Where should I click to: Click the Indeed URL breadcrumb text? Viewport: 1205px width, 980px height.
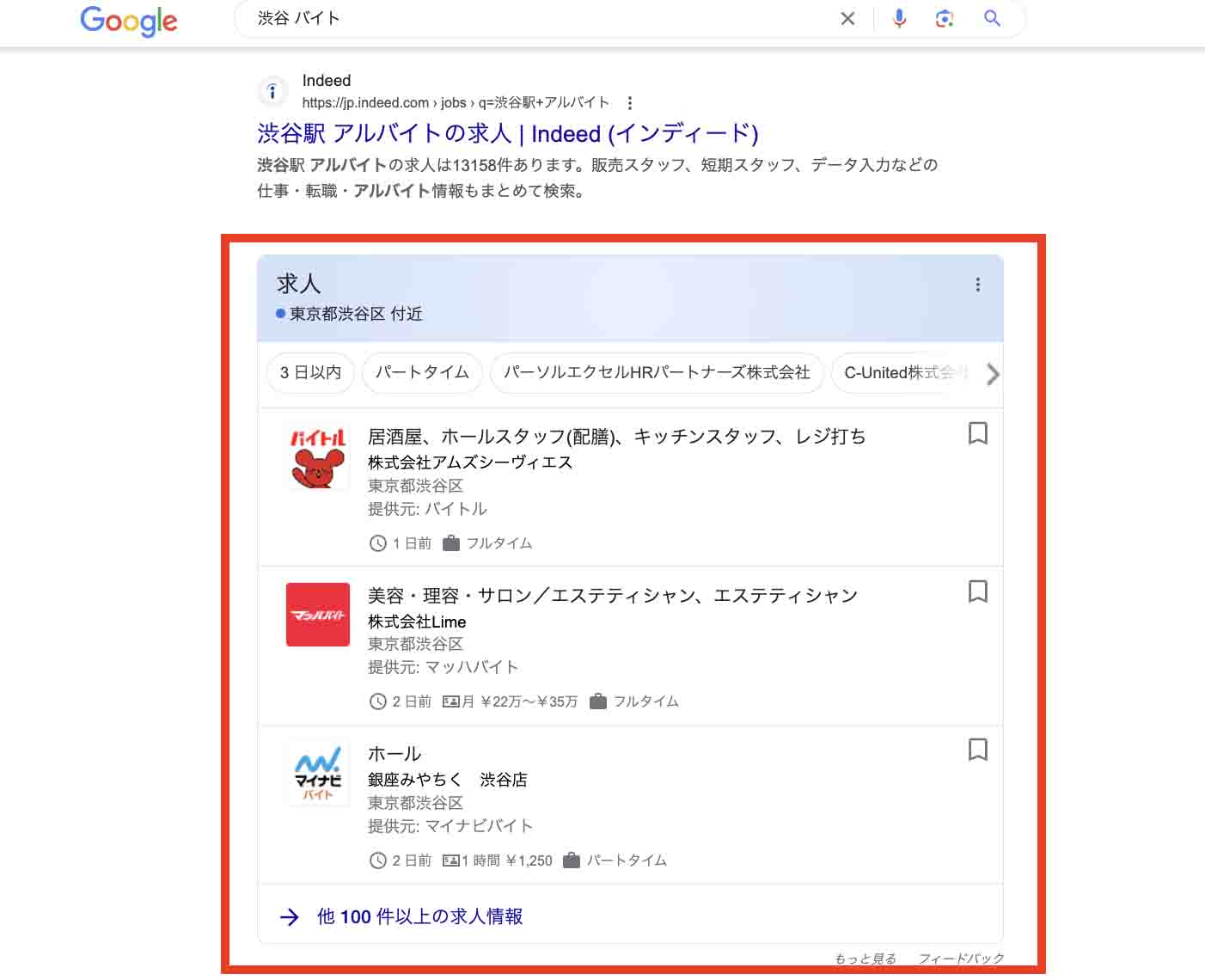pyautogui.click(x=456, y=103)
